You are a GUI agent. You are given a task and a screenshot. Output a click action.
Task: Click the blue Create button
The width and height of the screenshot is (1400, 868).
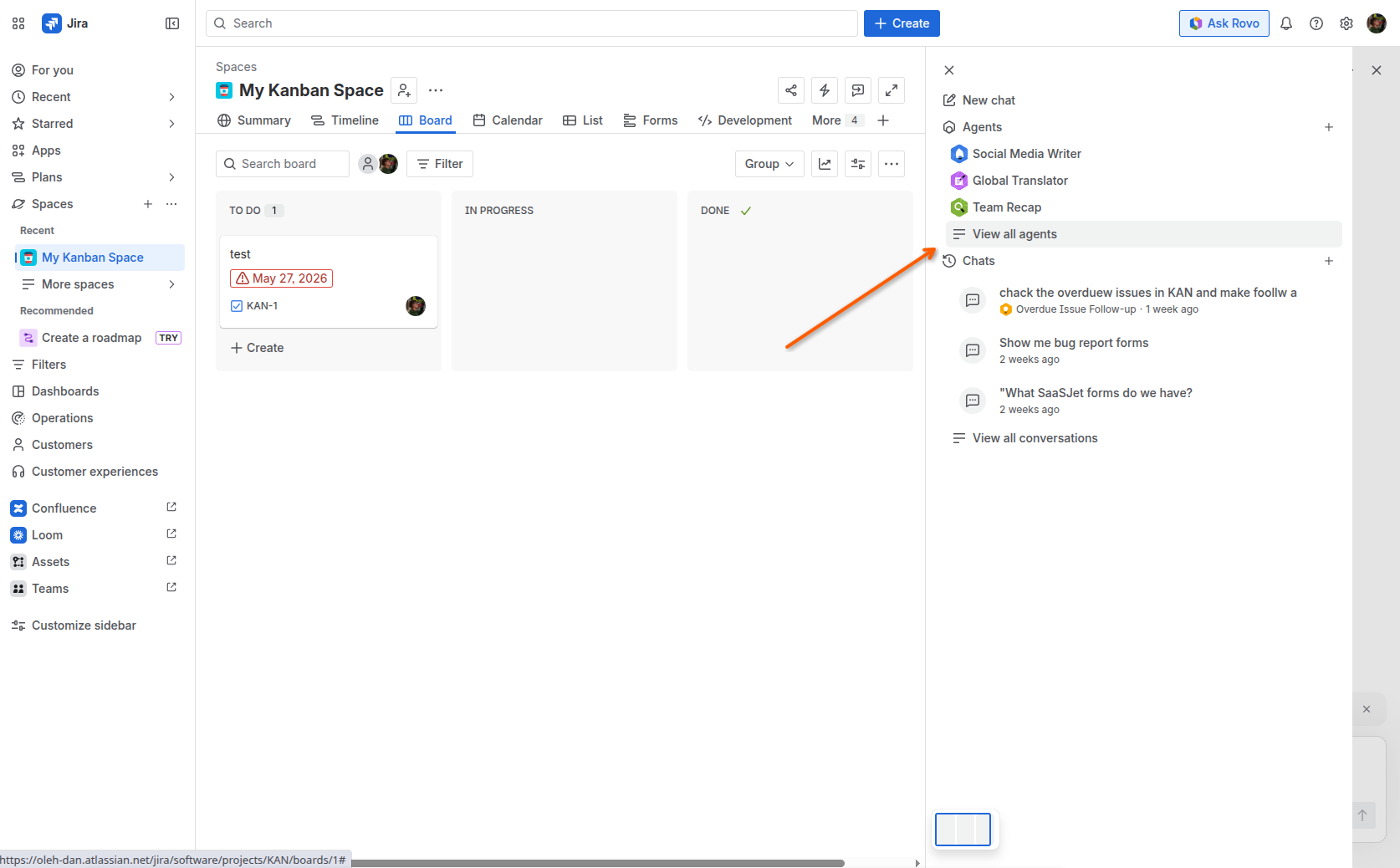pyautogui.click(x=902, y=23)
